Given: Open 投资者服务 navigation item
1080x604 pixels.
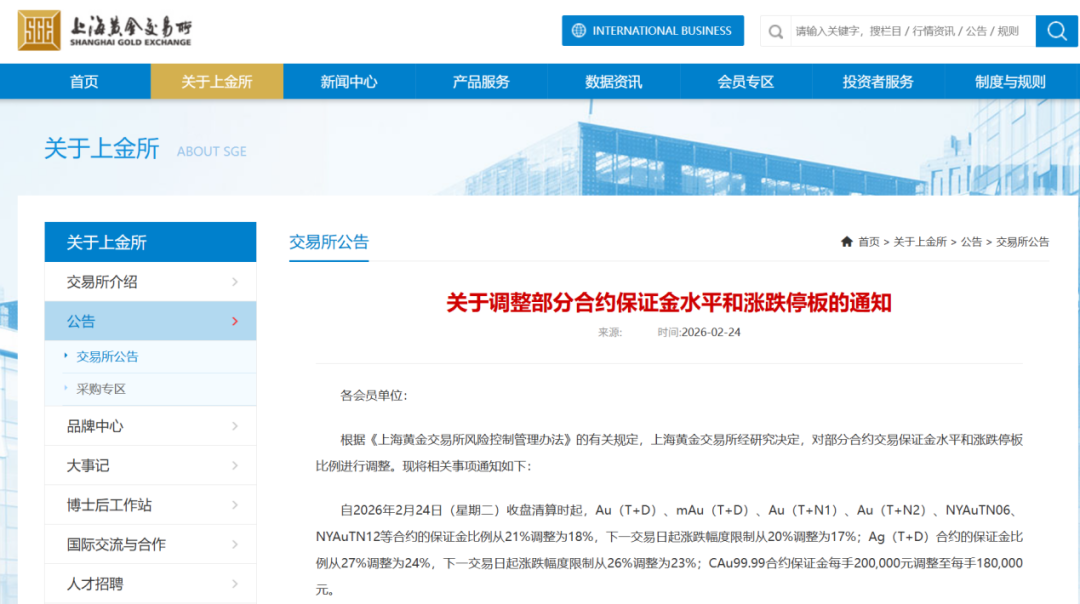Looking at the screenshot, I should (x=878, y=81).
